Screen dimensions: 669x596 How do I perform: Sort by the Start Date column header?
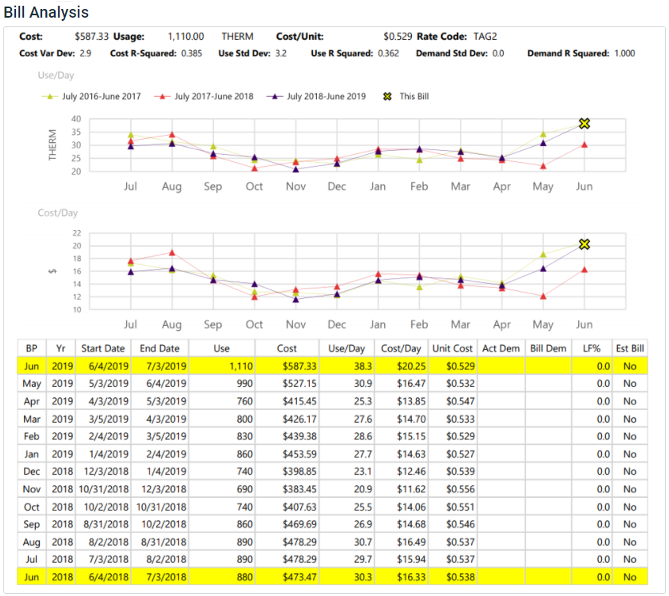(101, 349)
